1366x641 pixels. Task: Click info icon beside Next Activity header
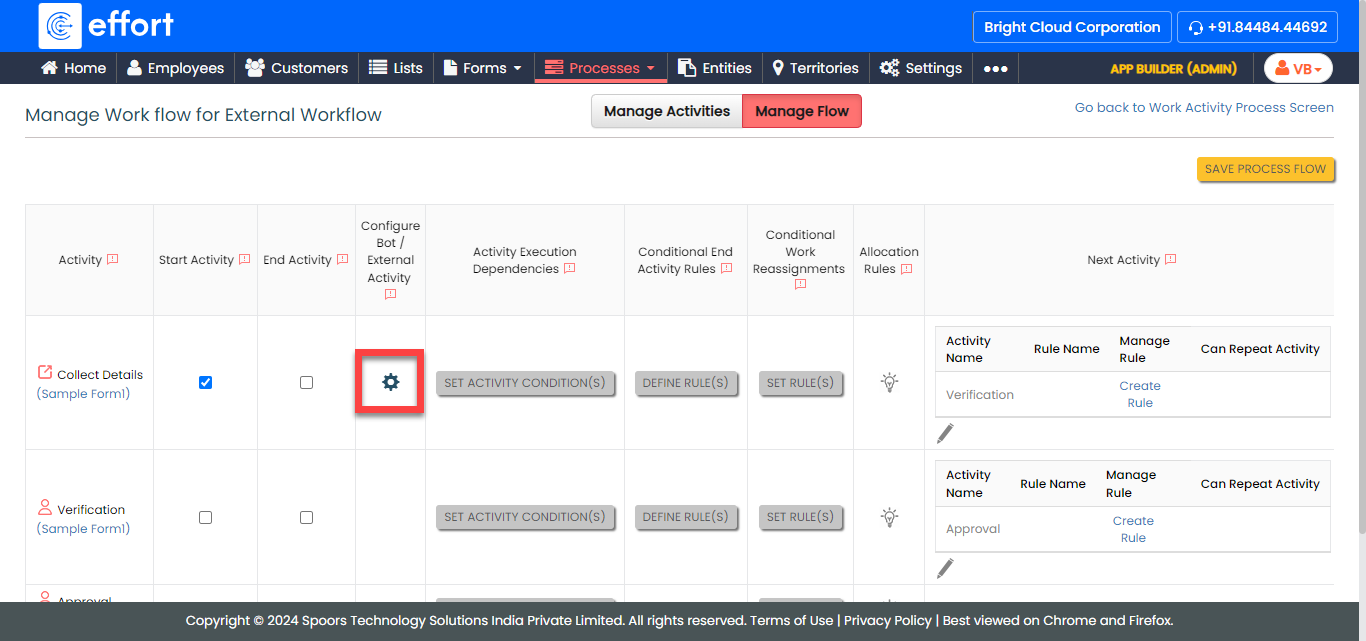point(1170,259)
